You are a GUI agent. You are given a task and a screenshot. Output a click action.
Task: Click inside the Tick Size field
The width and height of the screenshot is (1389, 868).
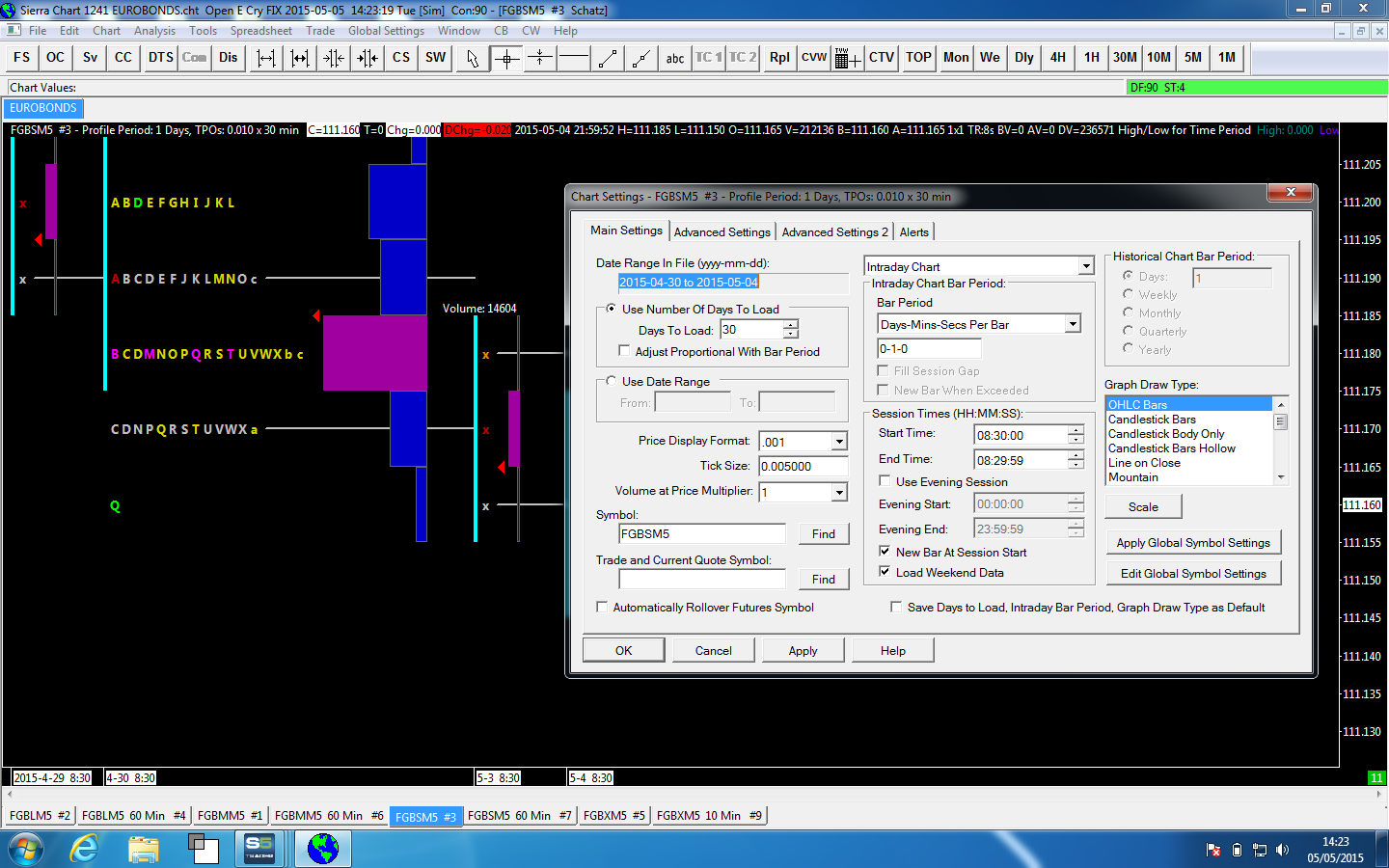pos(803,467)
